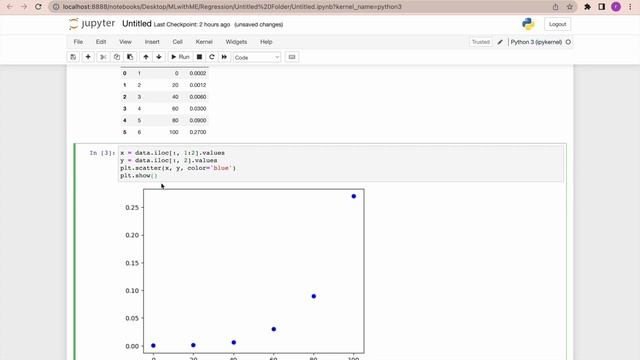Click the browser address bar URL
This screenshot has width=640, height=360.
(232, 7)
